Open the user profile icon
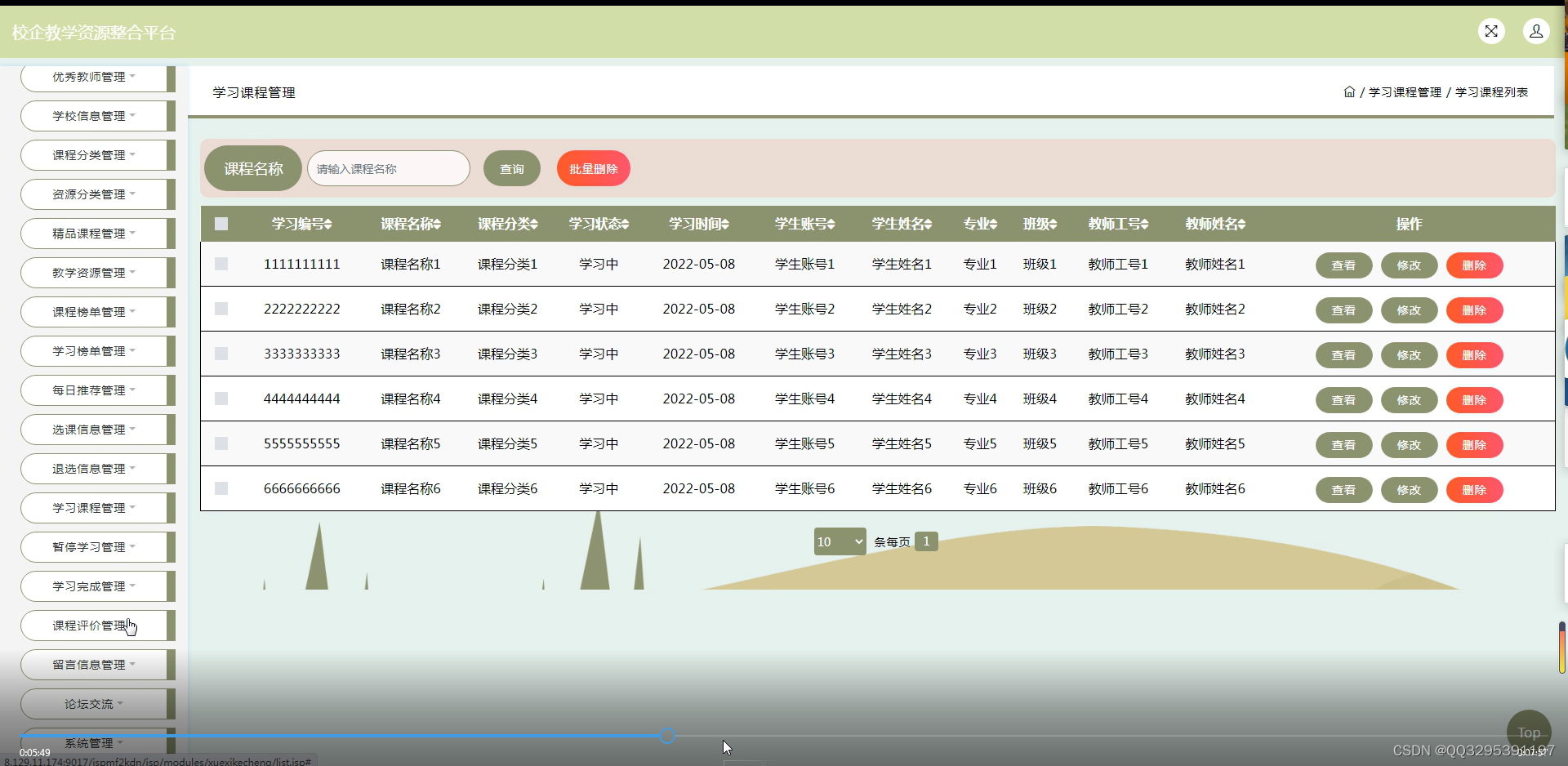The image size is (1568, 766). coord(1536,31)
